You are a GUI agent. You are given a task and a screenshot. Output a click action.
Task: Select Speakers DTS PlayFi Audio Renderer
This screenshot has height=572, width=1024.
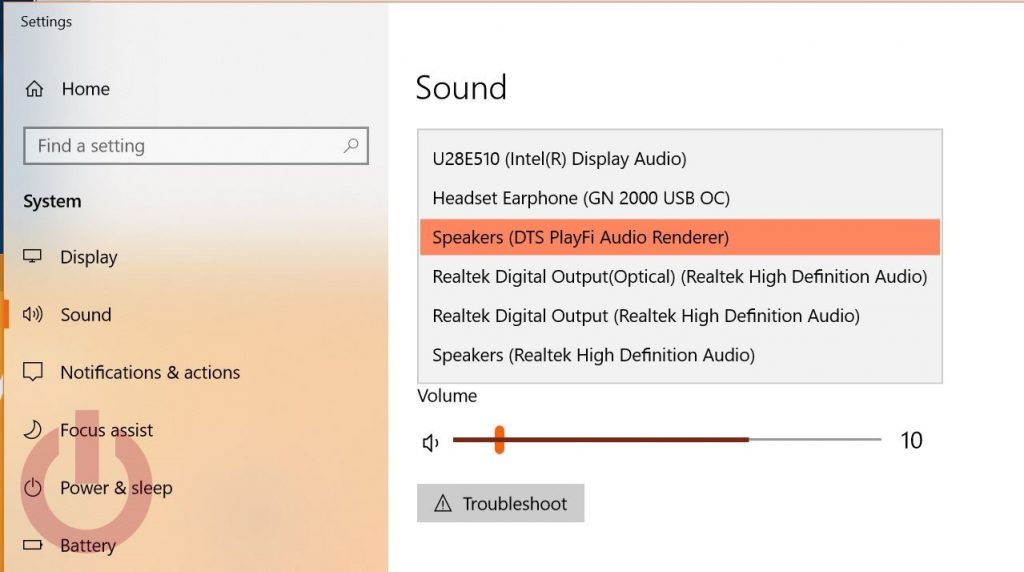click(x=679, y=237)
